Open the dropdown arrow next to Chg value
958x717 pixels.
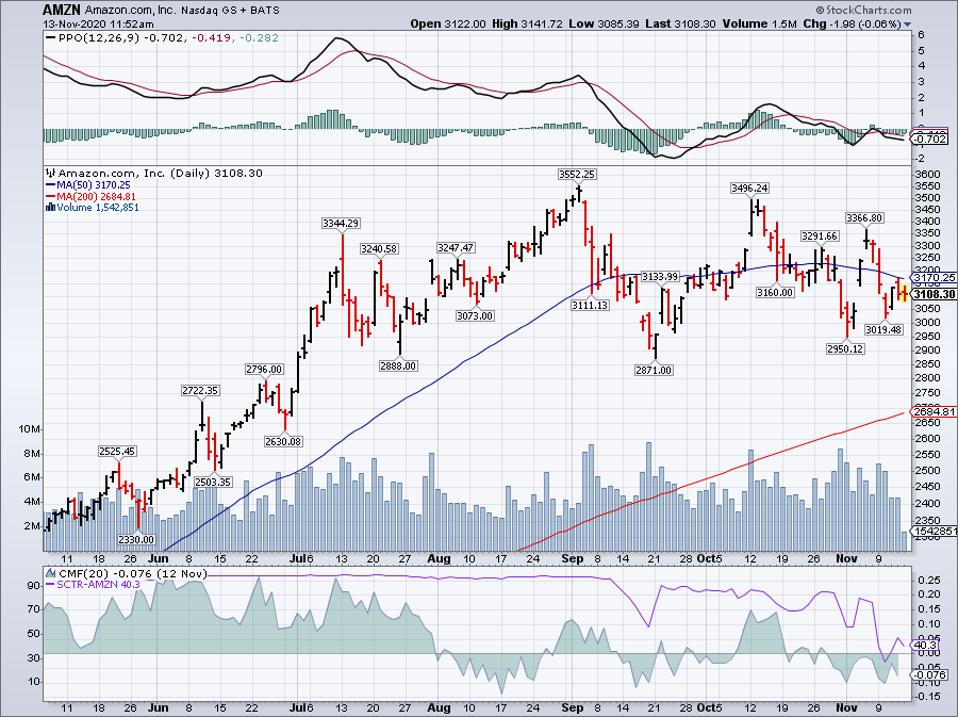[907, 24]
